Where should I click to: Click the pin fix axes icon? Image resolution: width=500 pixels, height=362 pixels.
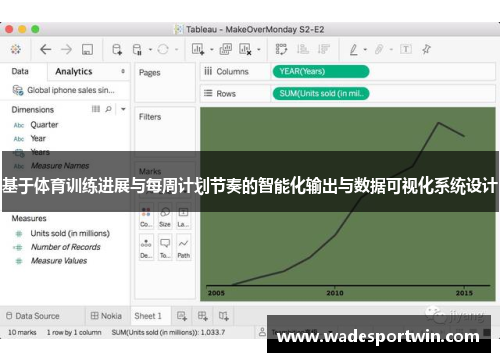click(426, 49)
